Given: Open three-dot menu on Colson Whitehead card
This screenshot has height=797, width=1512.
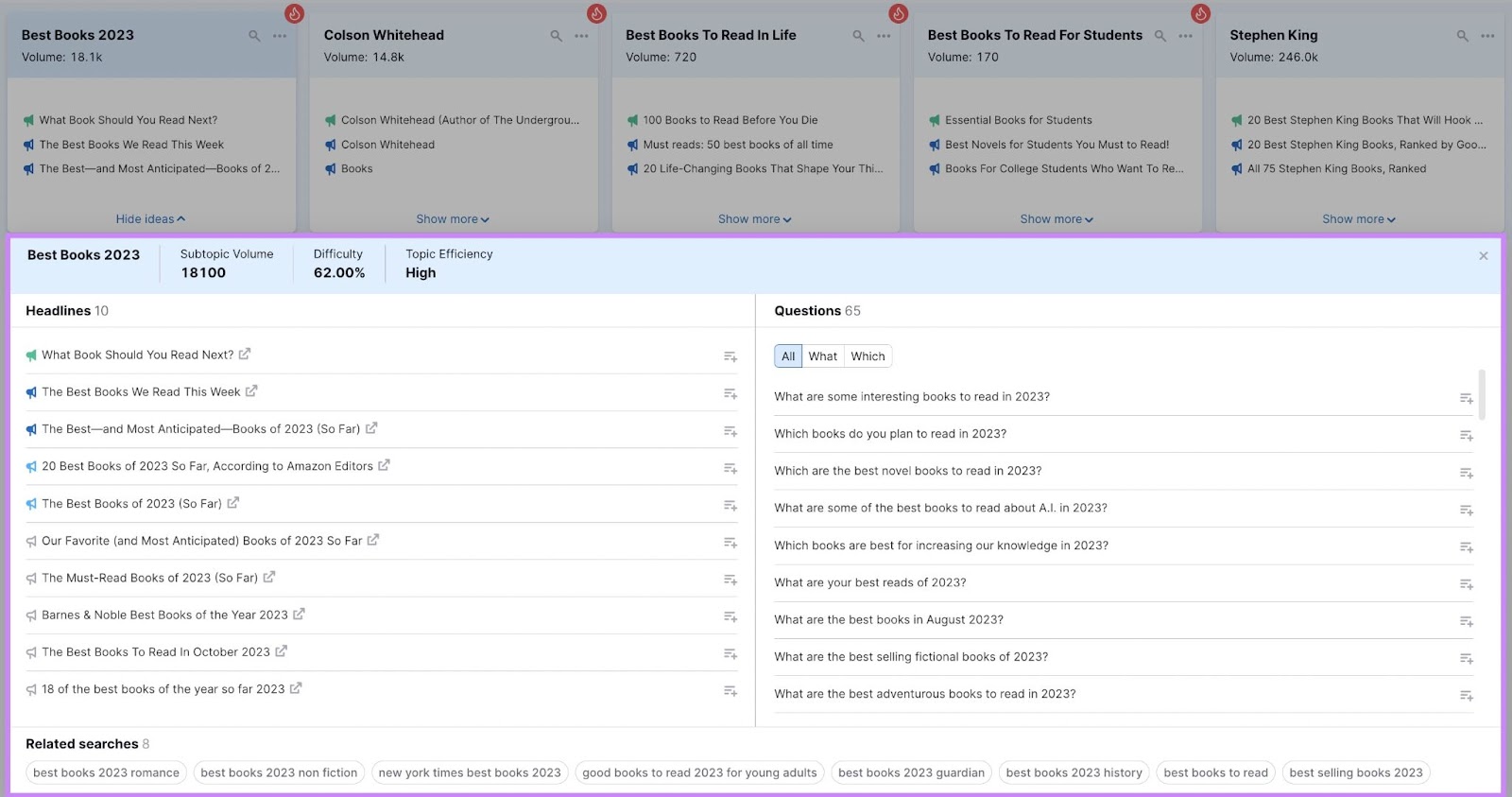Looking at the screenshot, I should pyautogui.click(x=581, y=36).
